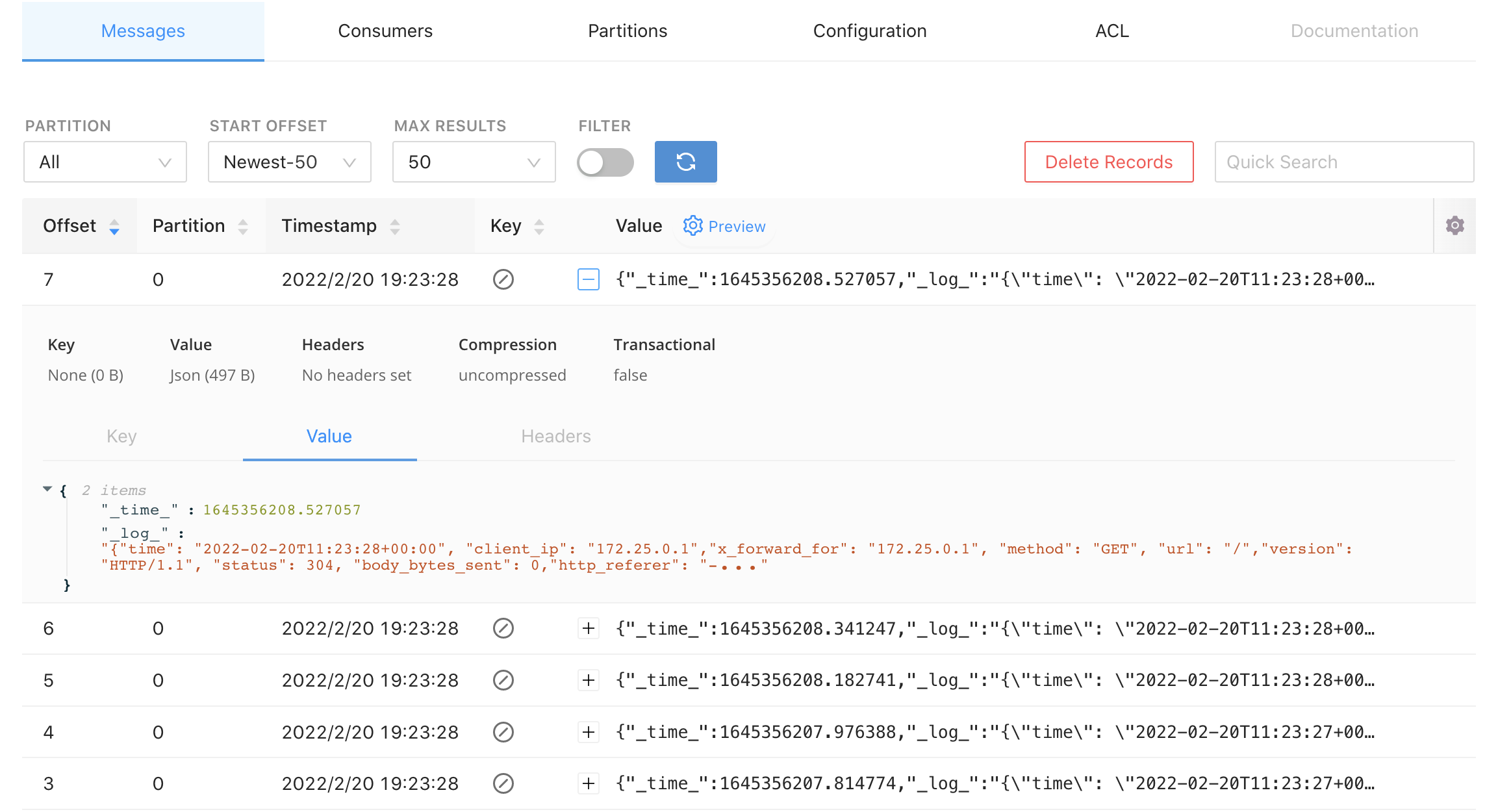Sort by Key column arrows

coord(539,227)
